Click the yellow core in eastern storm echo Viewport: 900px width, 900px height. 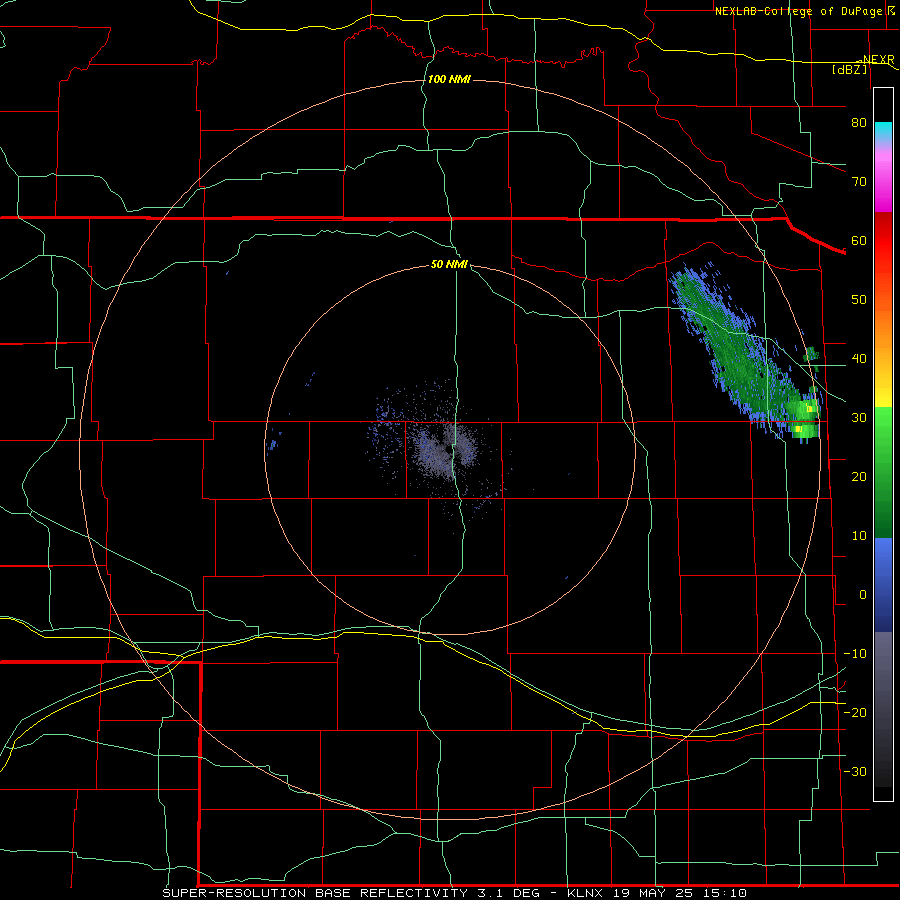pos(810,408)
